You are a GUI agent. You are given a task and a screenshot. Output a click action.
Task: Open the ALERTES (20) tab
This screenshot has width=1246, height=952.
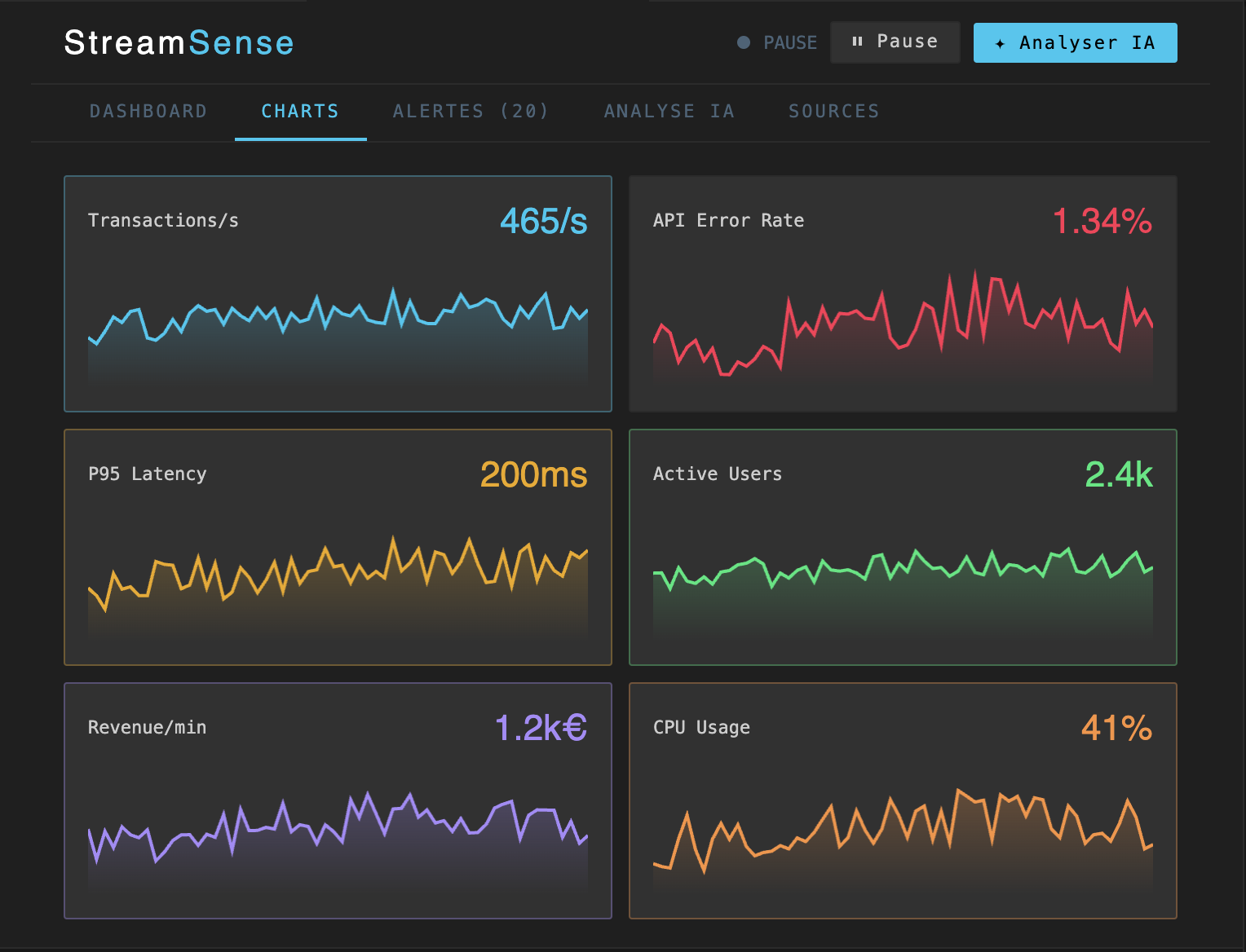471,111
